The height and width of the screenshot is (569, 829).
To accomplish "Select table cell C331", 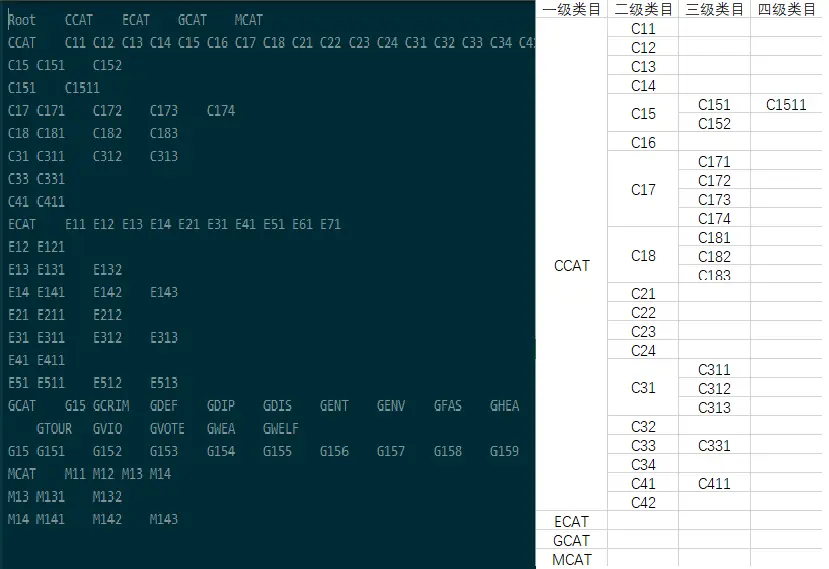I will coord(714,445).
